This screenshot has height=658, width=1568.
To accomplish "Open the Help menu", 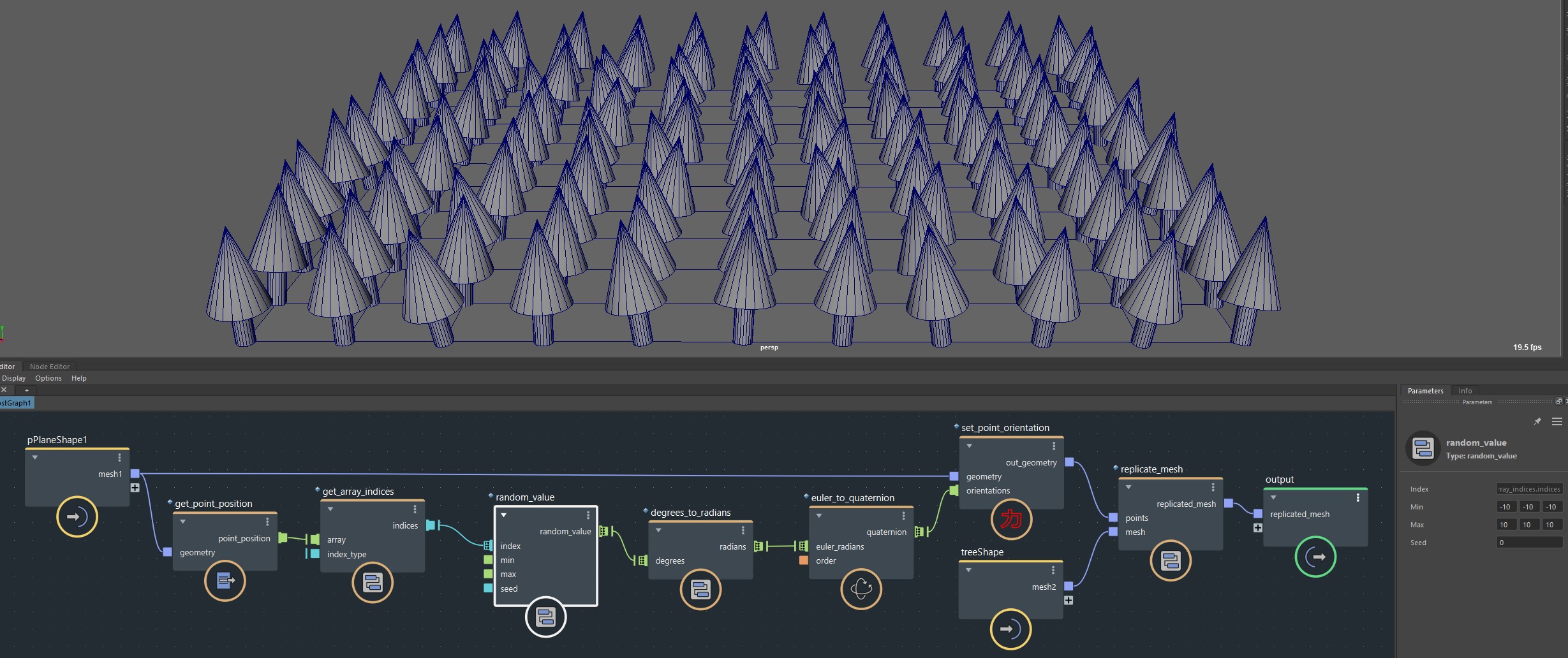I will pyautogui.click(x=79, y=378).
